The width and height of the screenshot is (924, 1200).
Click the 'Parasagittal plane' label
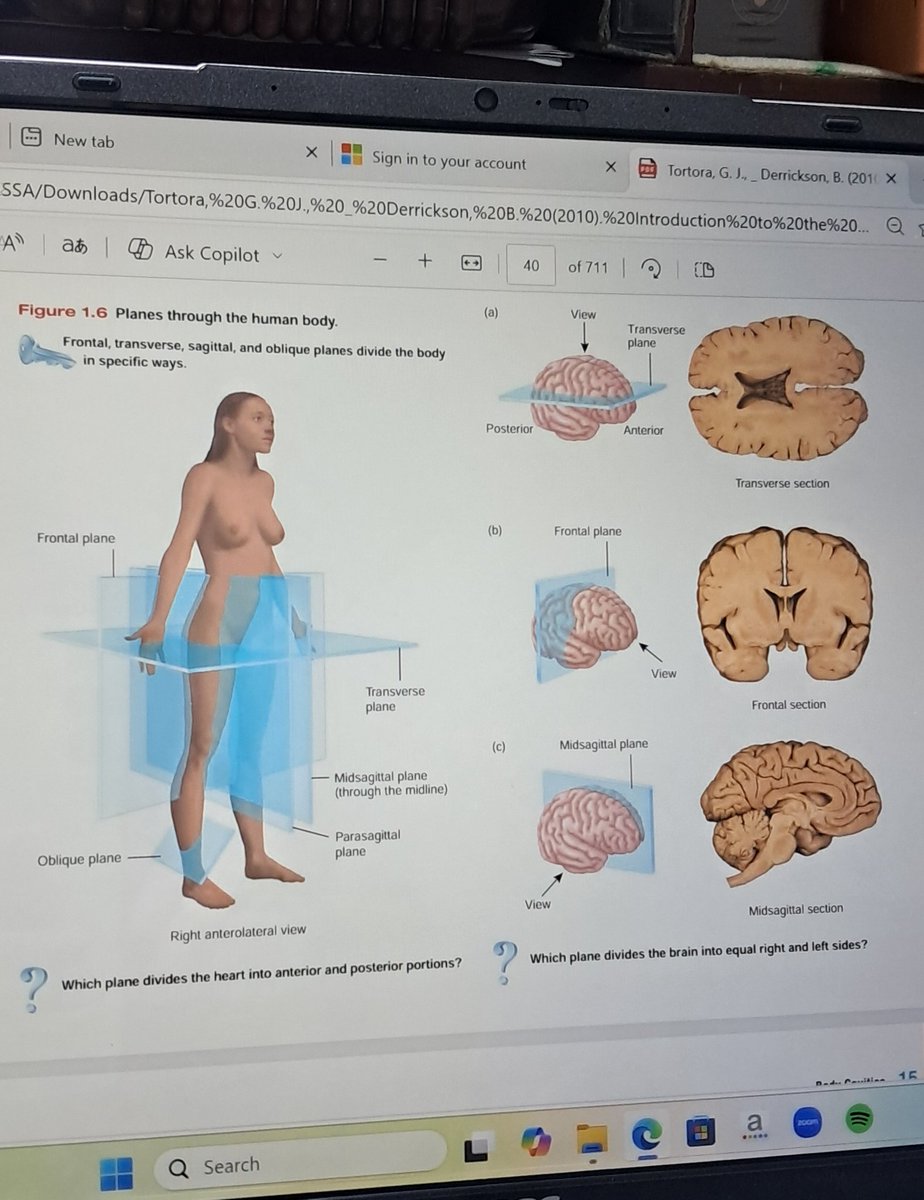[x=368, y=844]
